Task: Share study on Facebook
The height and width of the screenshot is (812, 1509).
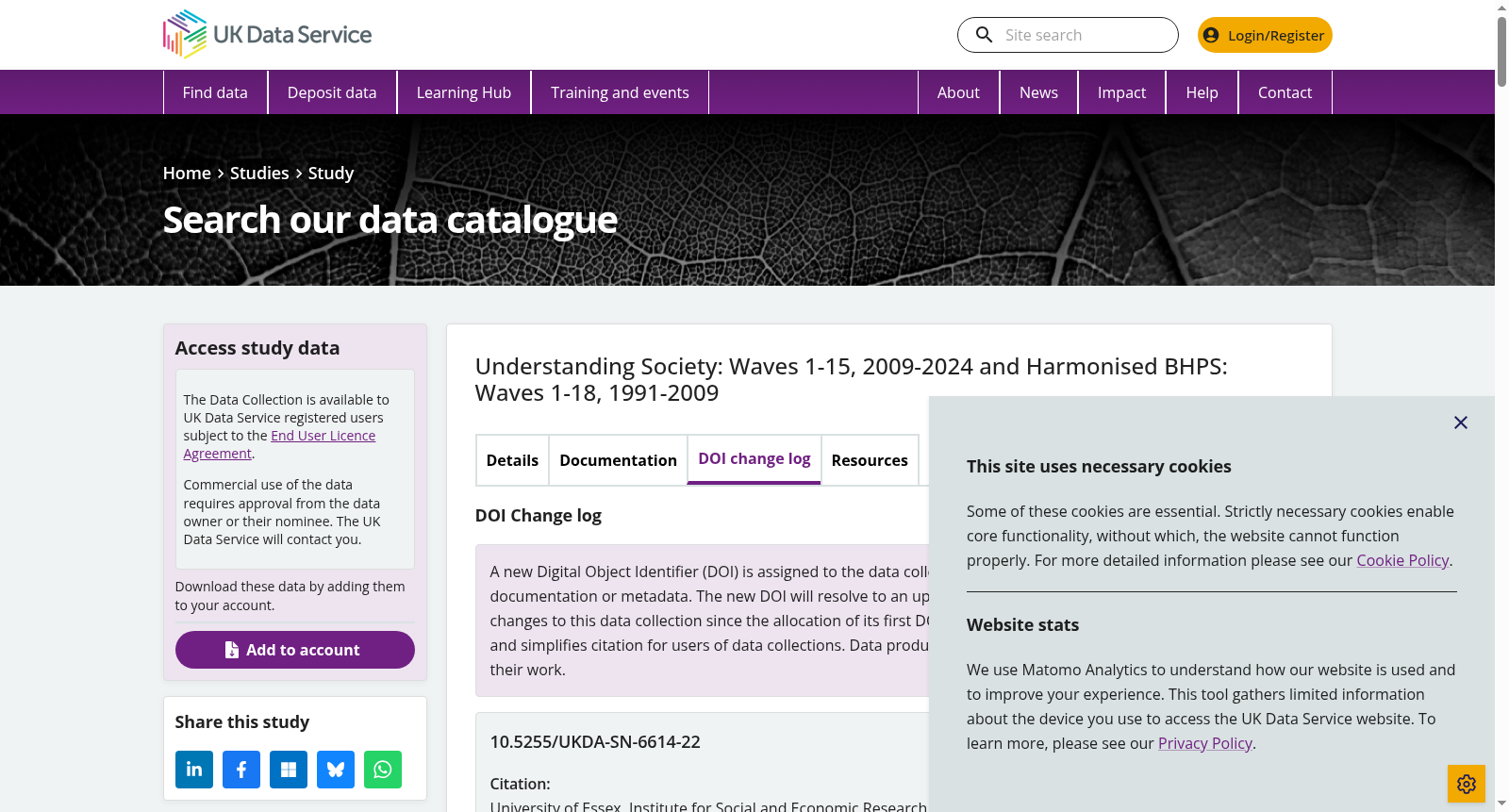Action: point(241,770)
